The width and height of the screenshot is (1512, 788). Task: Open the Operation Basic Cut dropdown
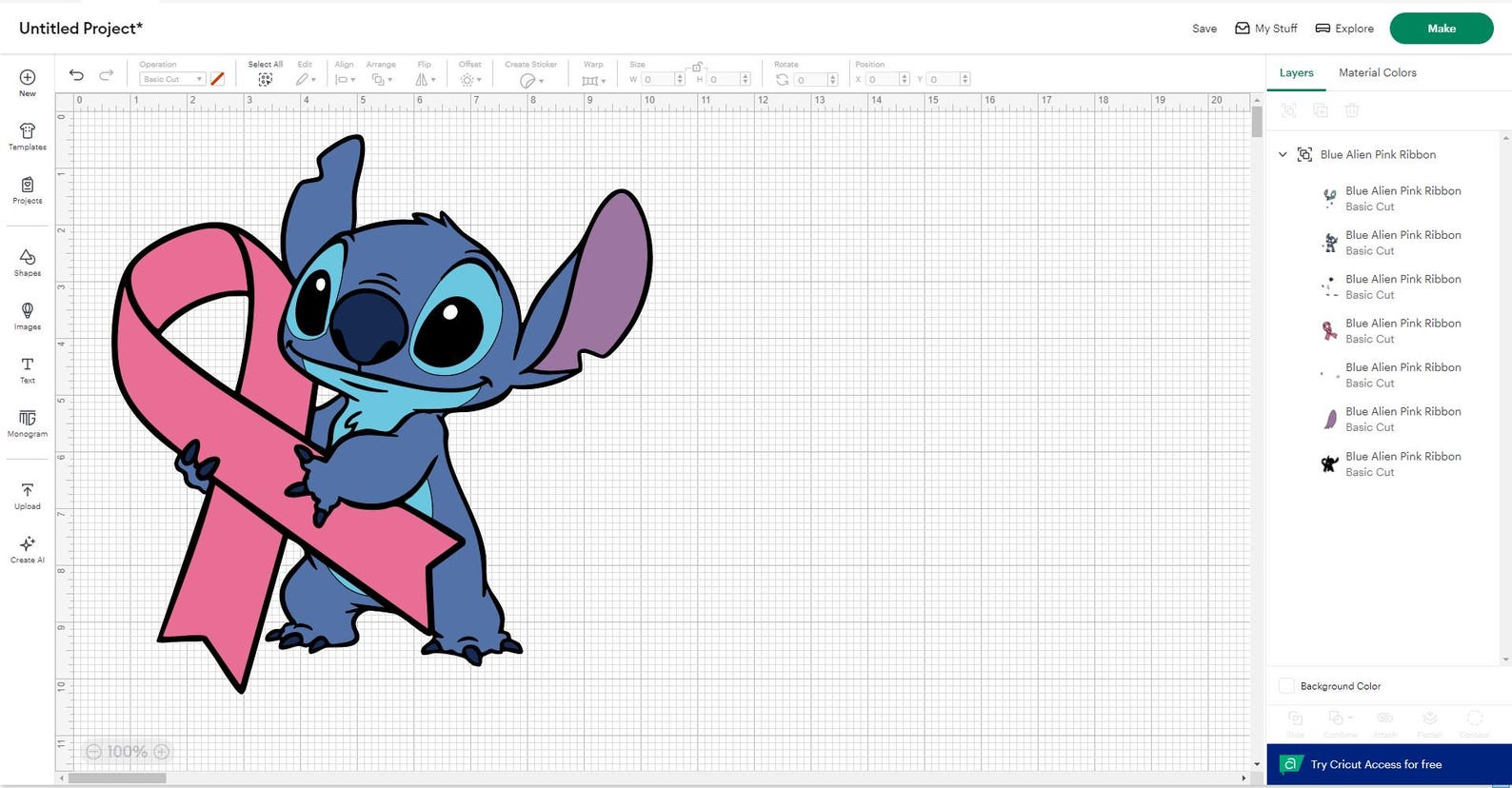172,80
